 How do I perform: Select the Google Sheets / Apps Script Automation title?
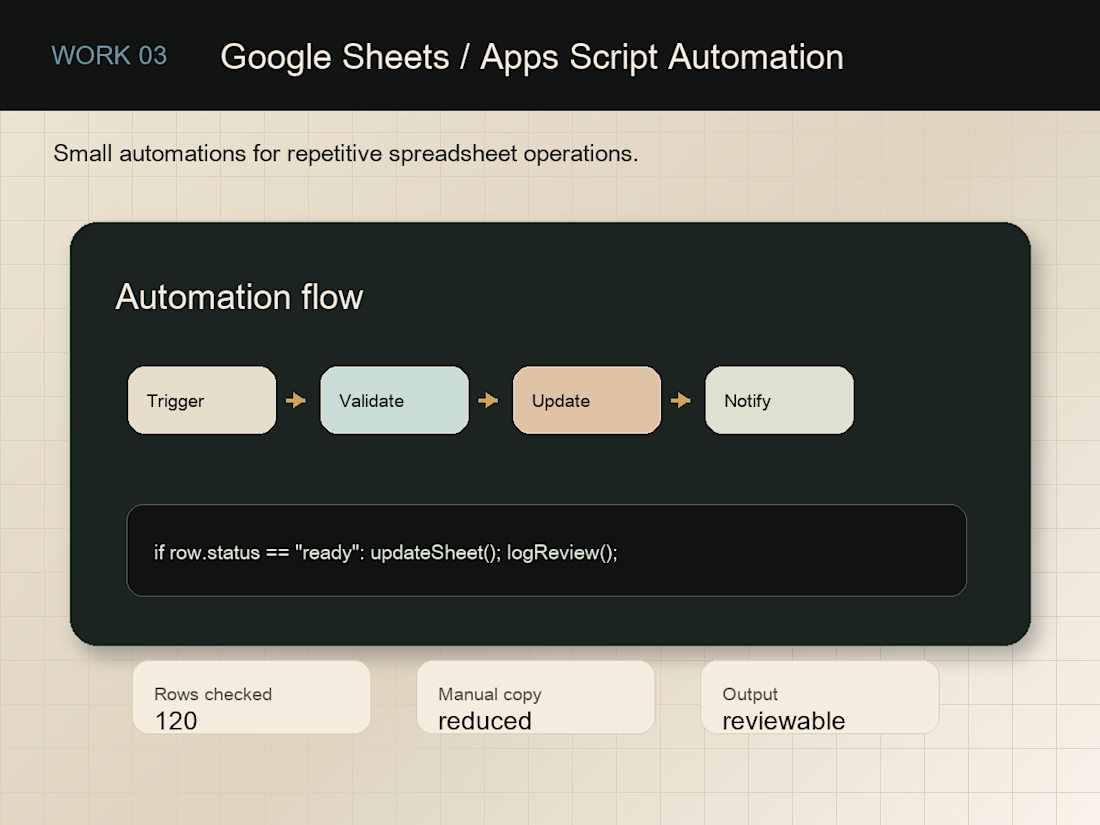[x=532, y=57]
